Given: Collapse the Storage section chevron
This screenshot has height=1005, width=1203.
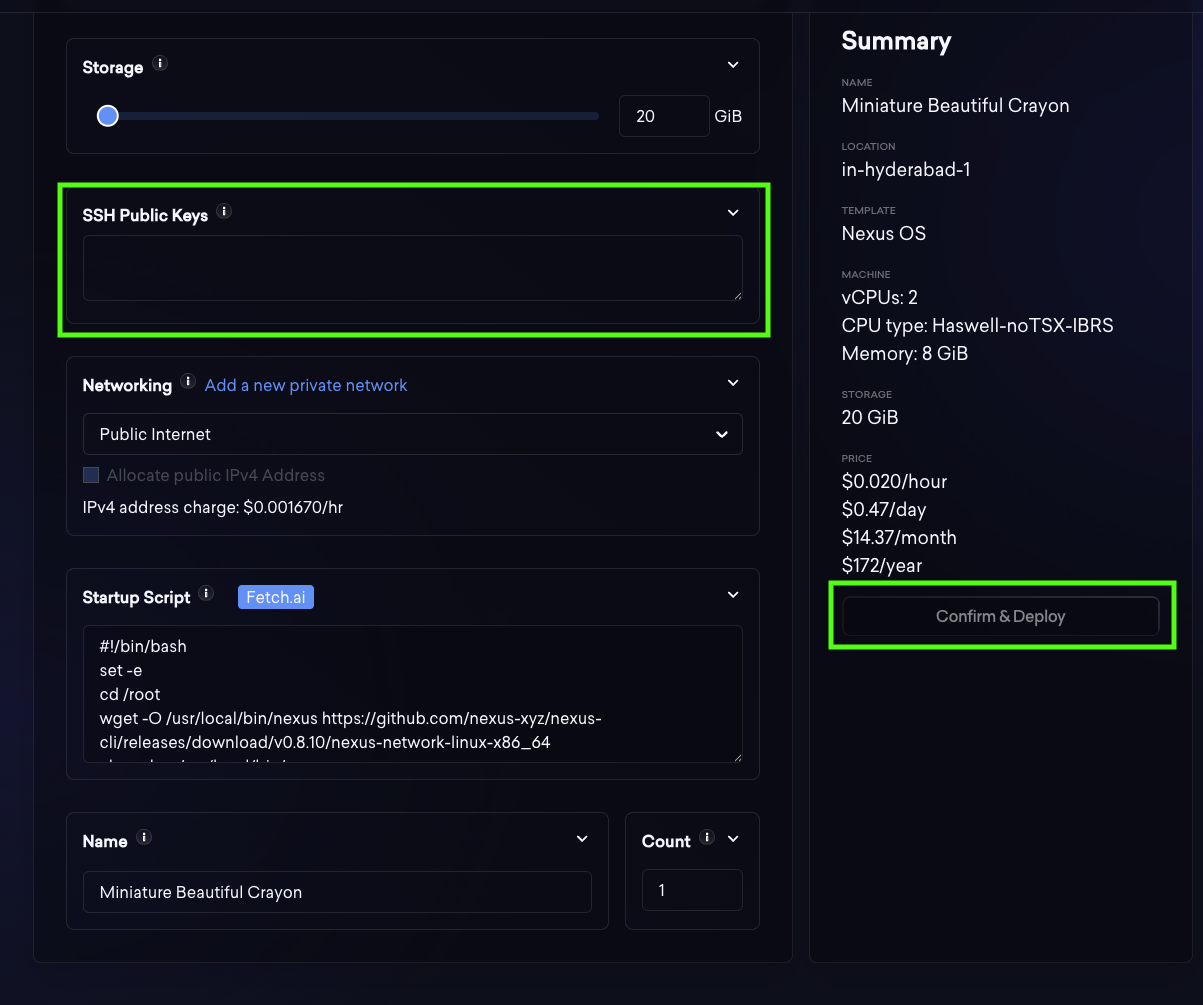Looking at the screenshot, I should pos(733,65).
